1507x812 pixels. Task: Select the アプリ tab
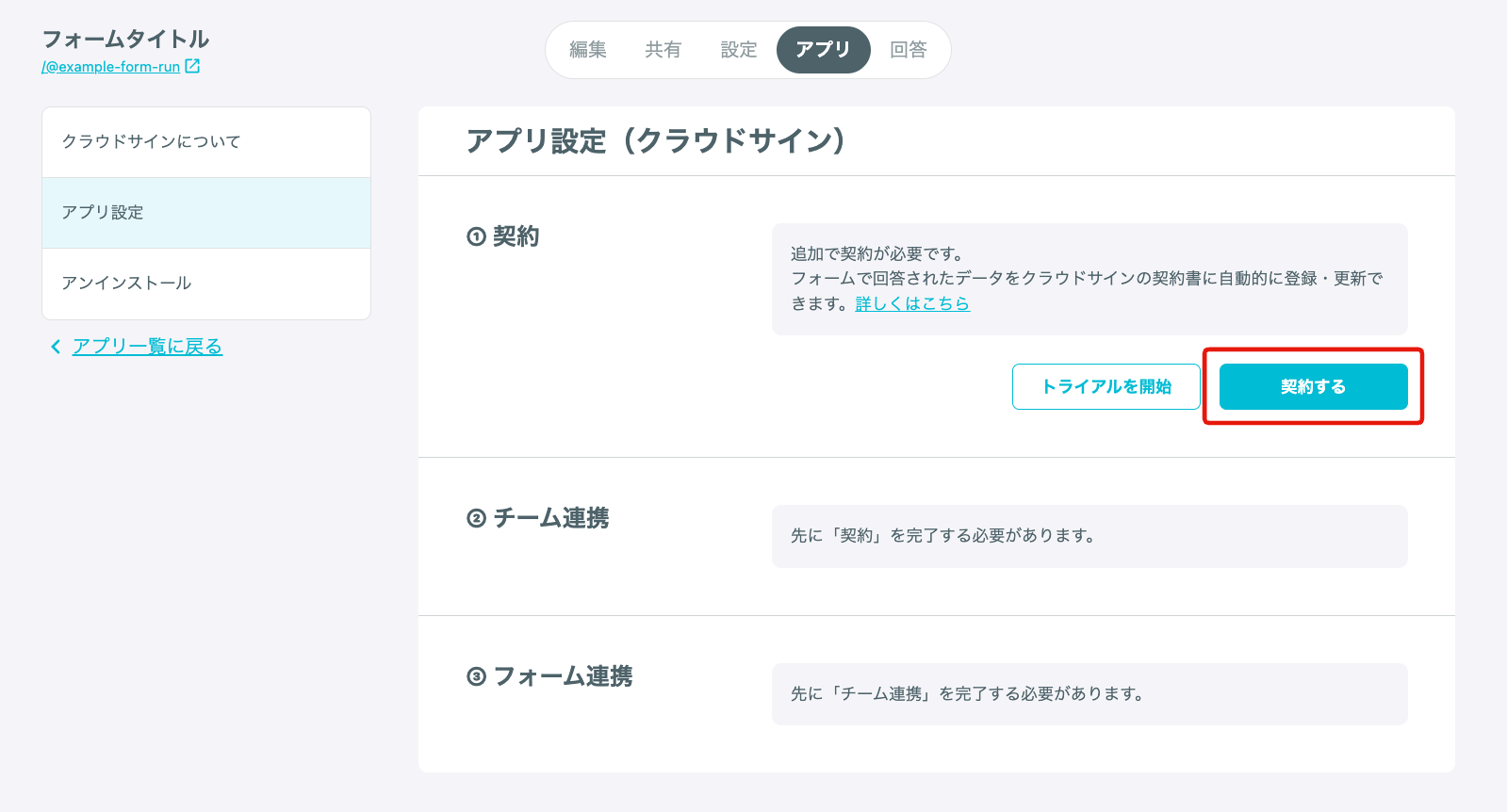[x=824, y=50]
